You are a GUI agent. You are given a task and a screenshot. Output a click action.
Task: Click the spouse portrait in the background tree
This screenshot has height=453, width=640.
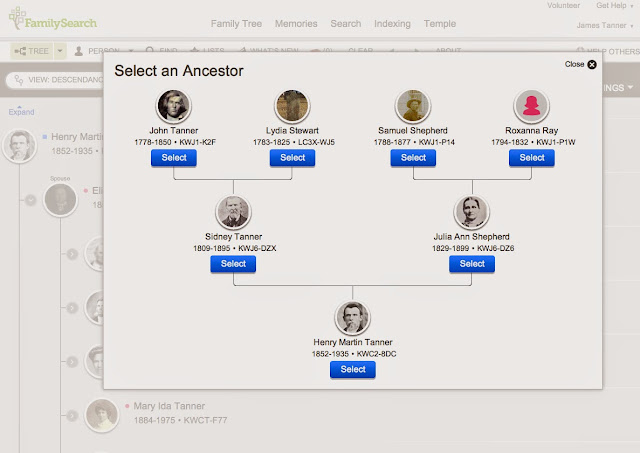[60, 200]
